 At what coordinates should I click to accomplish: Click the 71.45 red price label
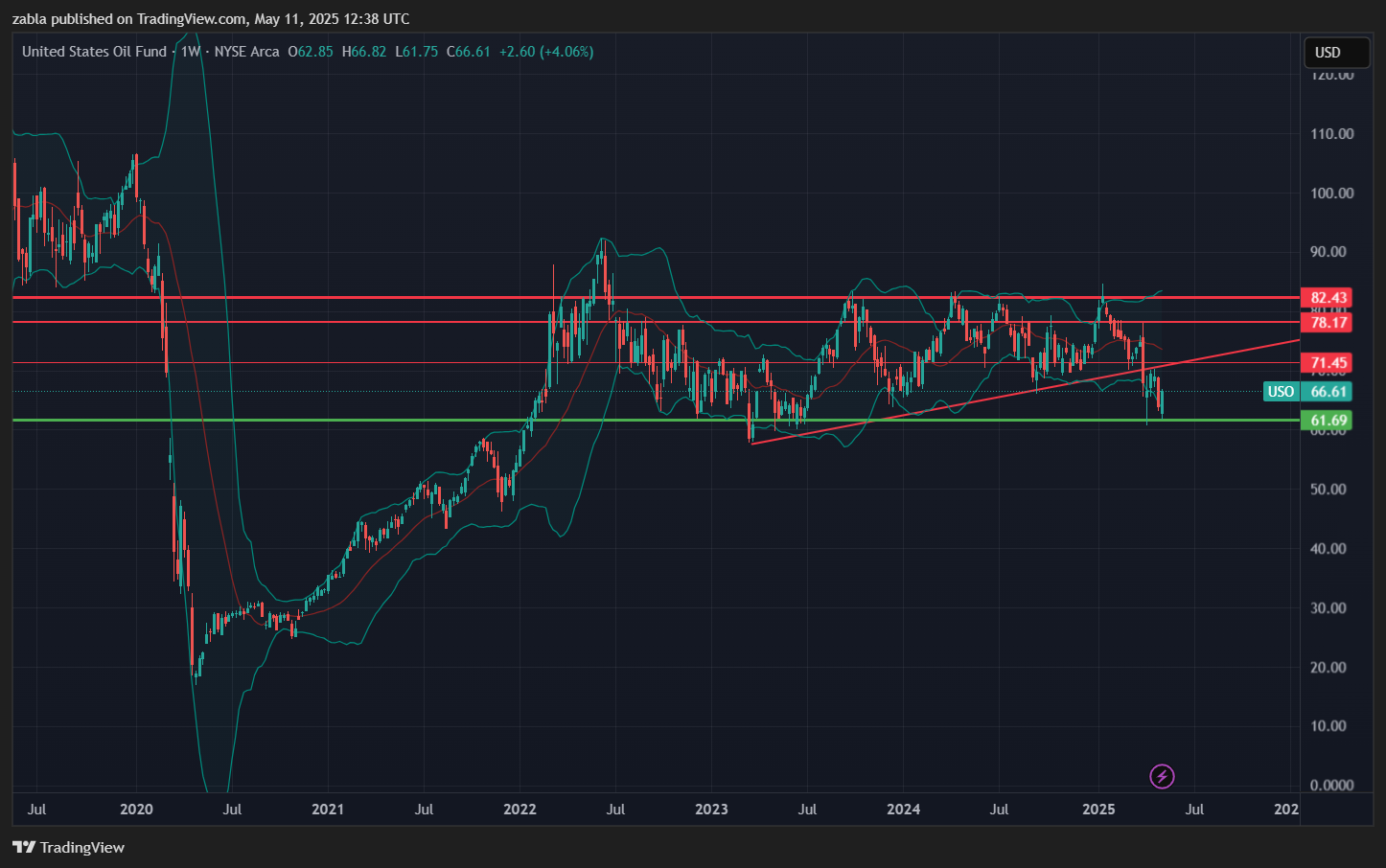click(x=1328, y=363)
